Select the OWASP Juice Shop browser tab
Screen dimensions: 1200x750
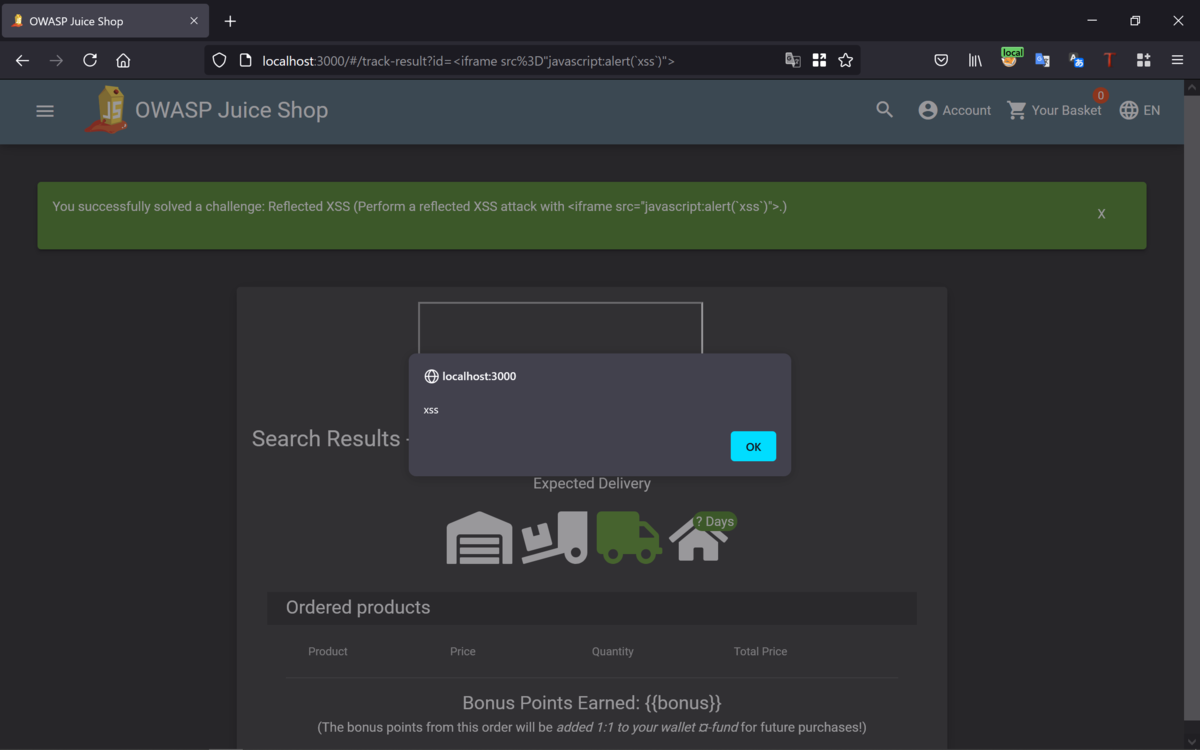tap(105, 21)
